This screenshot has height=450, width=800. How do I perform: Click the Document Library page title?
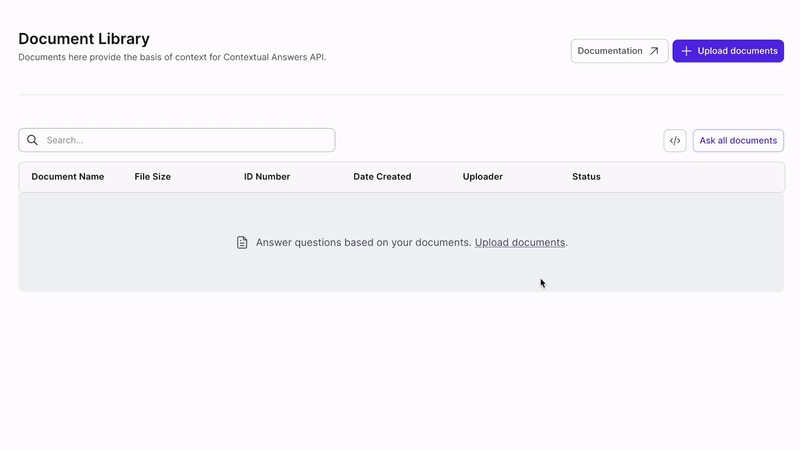84,39
